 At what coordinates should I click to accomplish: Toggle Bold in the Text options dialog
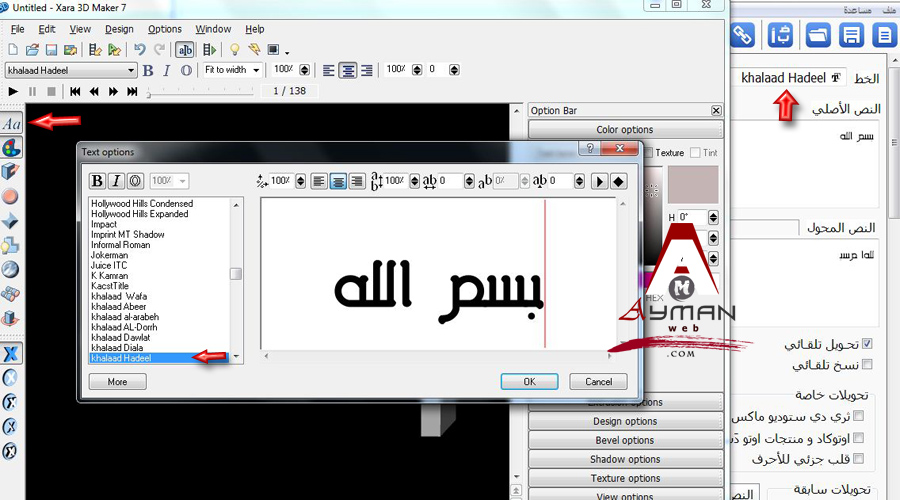click(x=97, y=181)
